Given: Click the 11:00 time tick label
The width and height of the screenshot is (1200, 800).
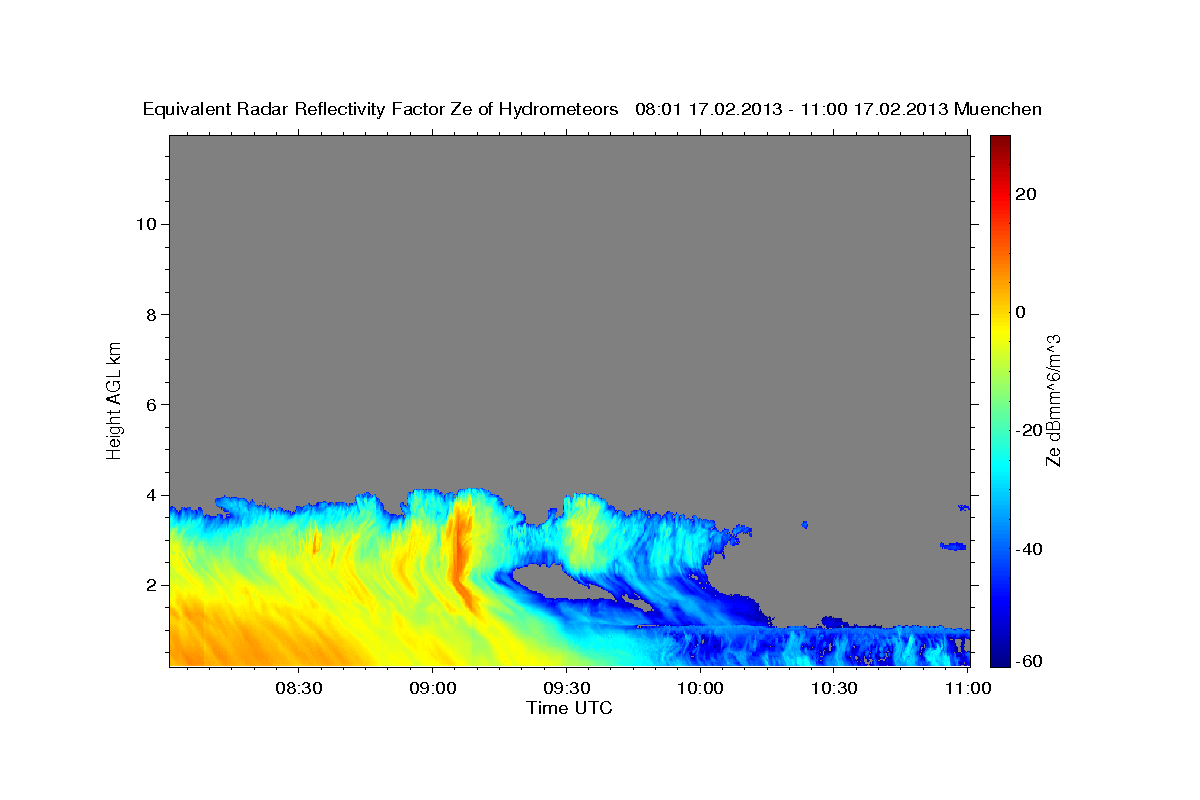Looking at the screenshot, I should point(967,688).
